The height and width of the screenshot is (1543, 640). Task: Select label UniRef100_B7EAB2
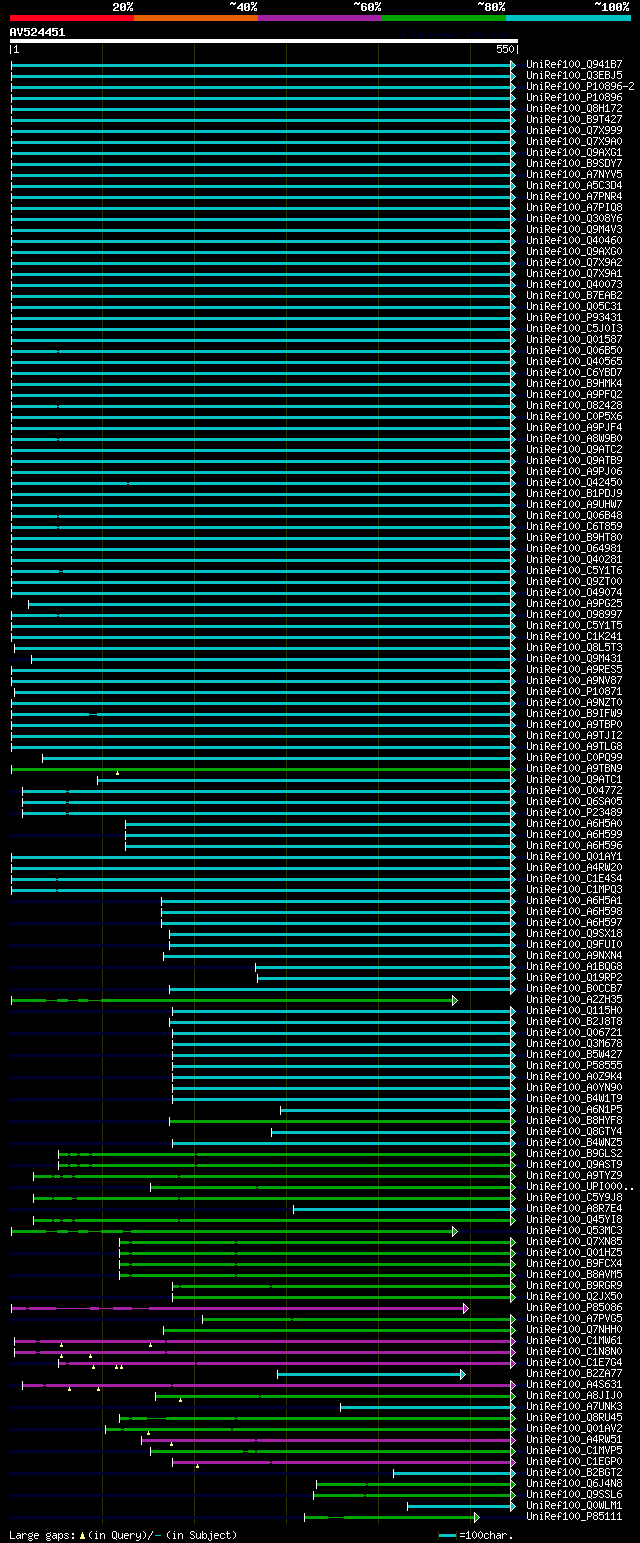click(574, 295)
